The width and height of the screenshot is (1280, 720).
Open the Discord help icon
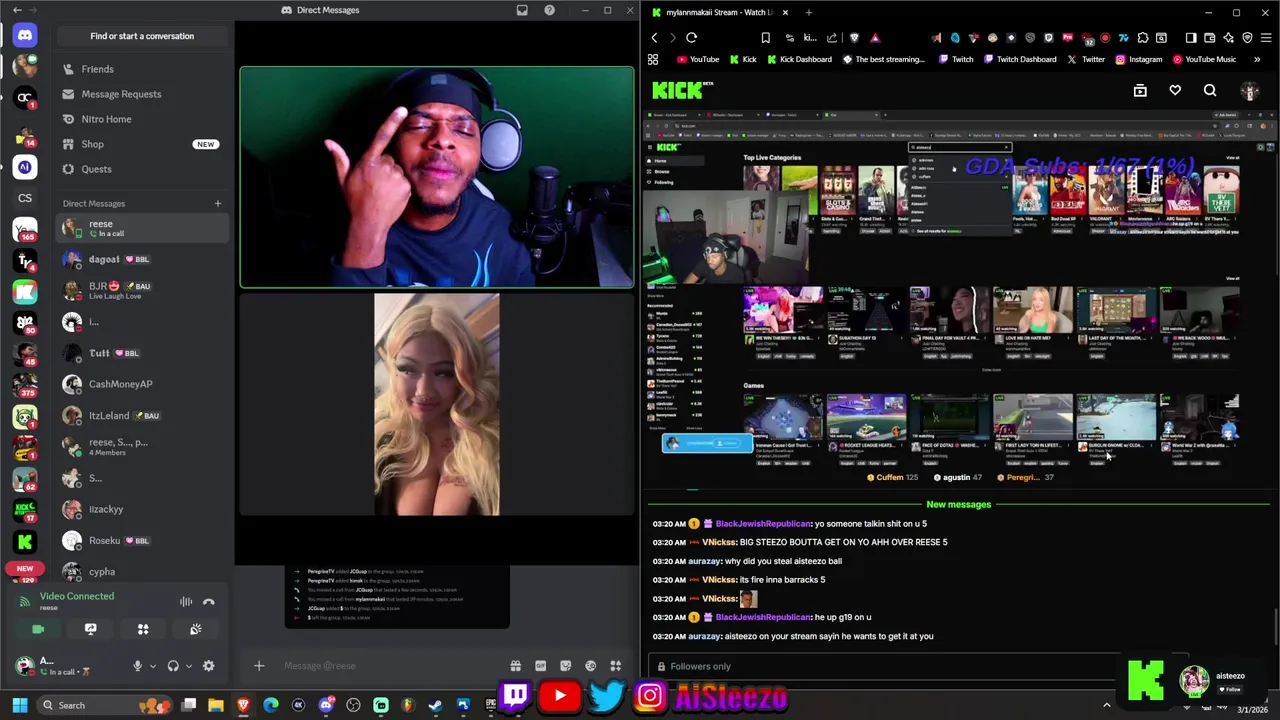point(549,10)
